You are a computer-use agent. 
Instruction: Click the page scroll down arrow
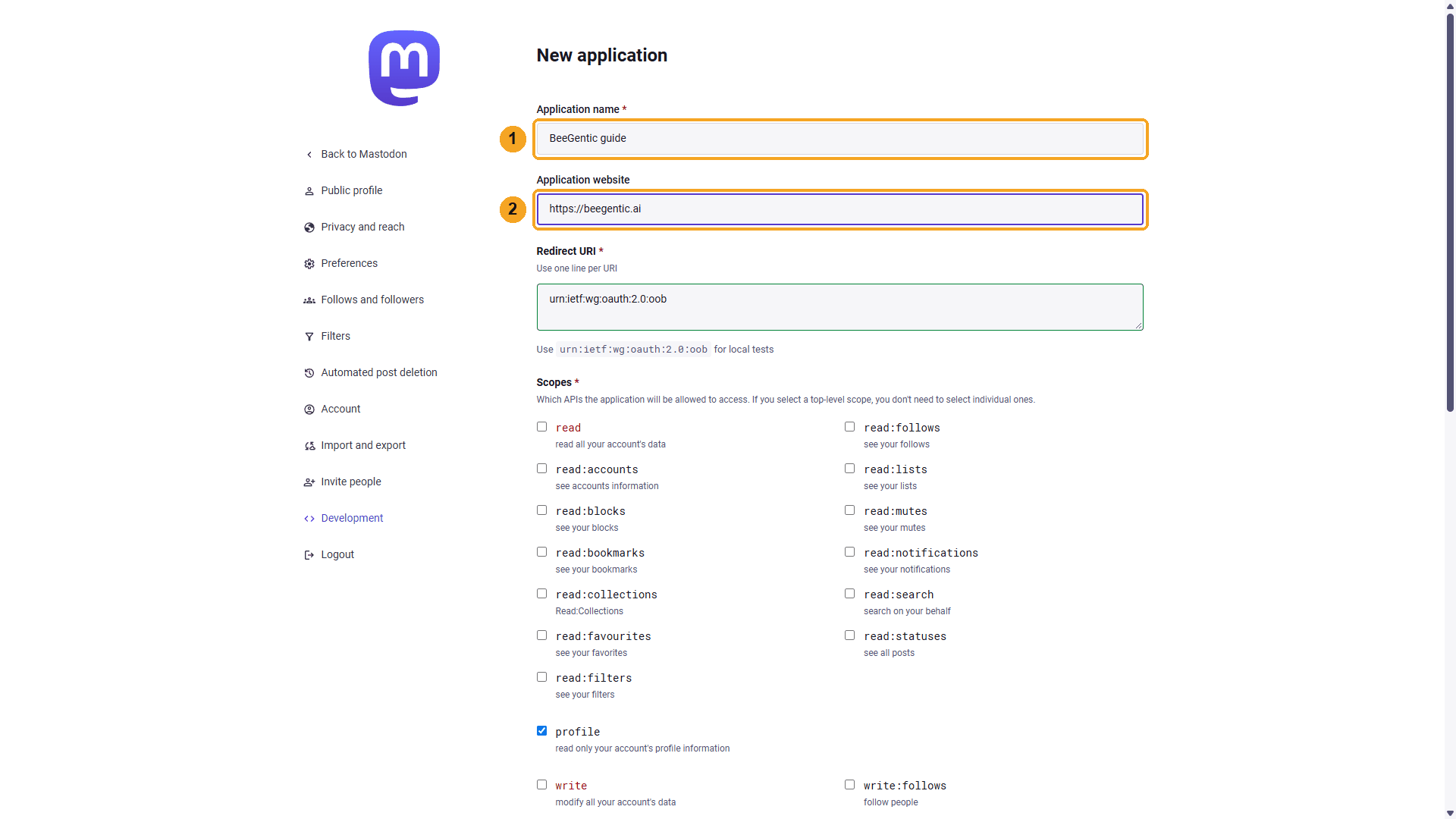click(x=1450, y=813)
